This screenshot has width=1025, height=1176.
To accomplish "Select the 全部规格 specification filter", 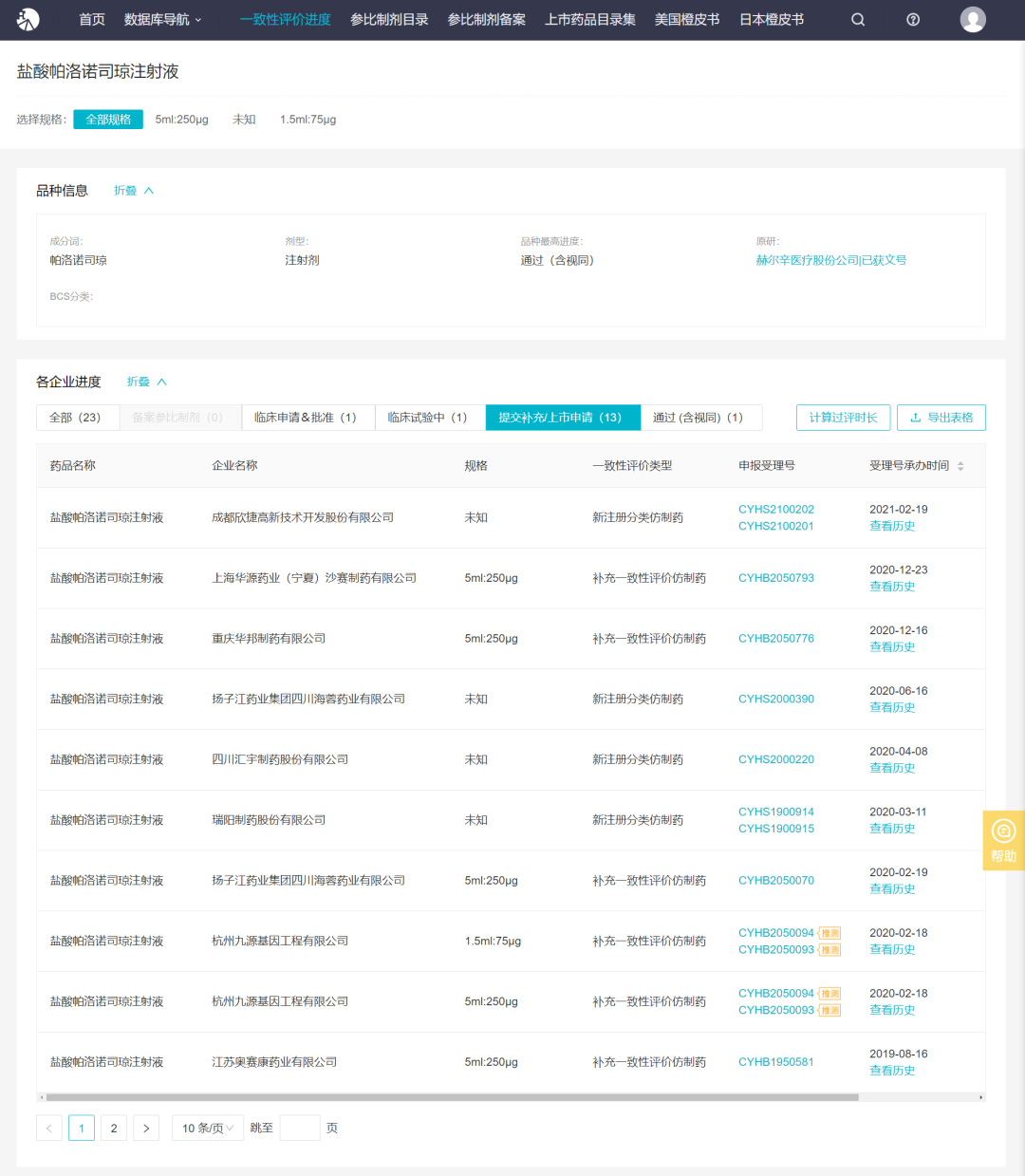I will 108,120.
